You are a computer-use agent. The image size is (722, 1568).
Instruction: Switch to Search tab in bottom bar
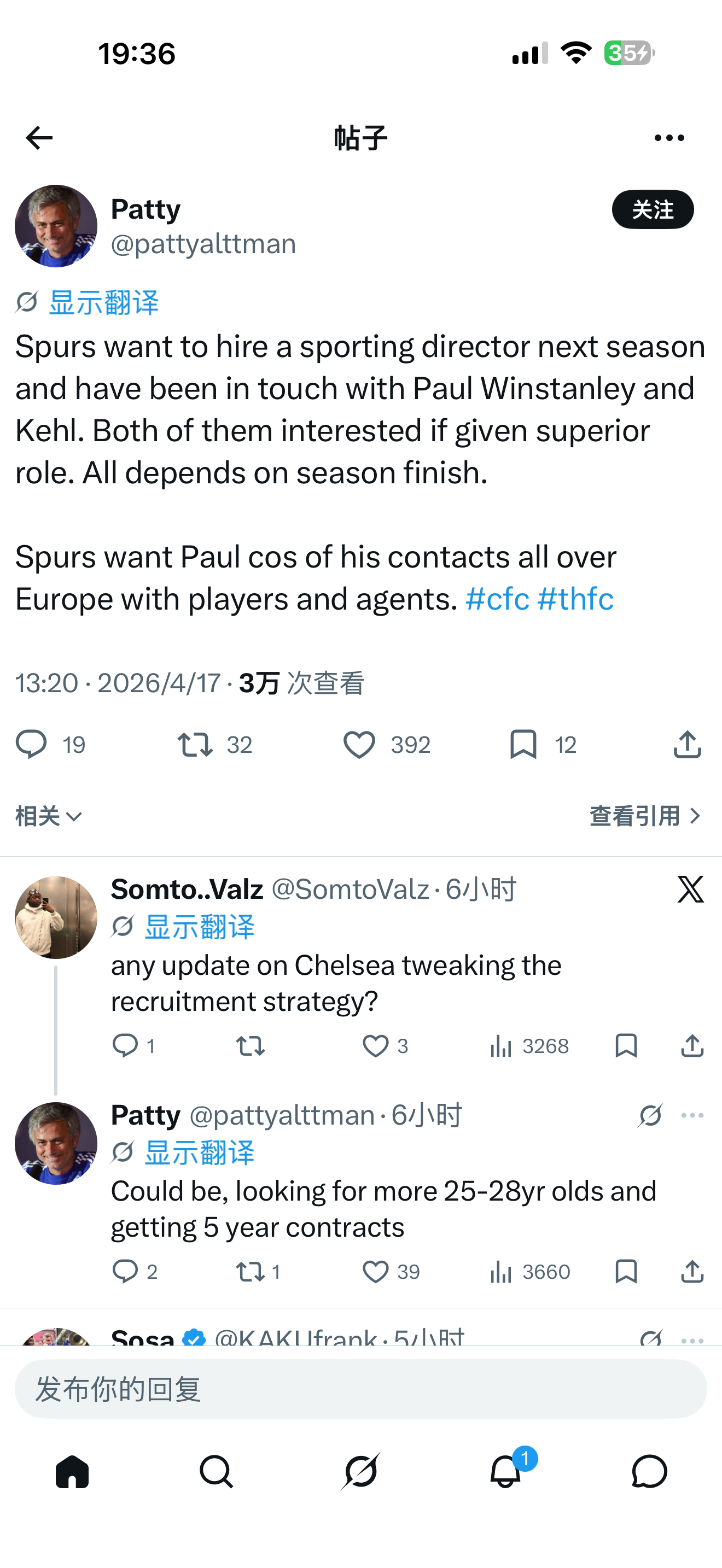click(216, 1472)
